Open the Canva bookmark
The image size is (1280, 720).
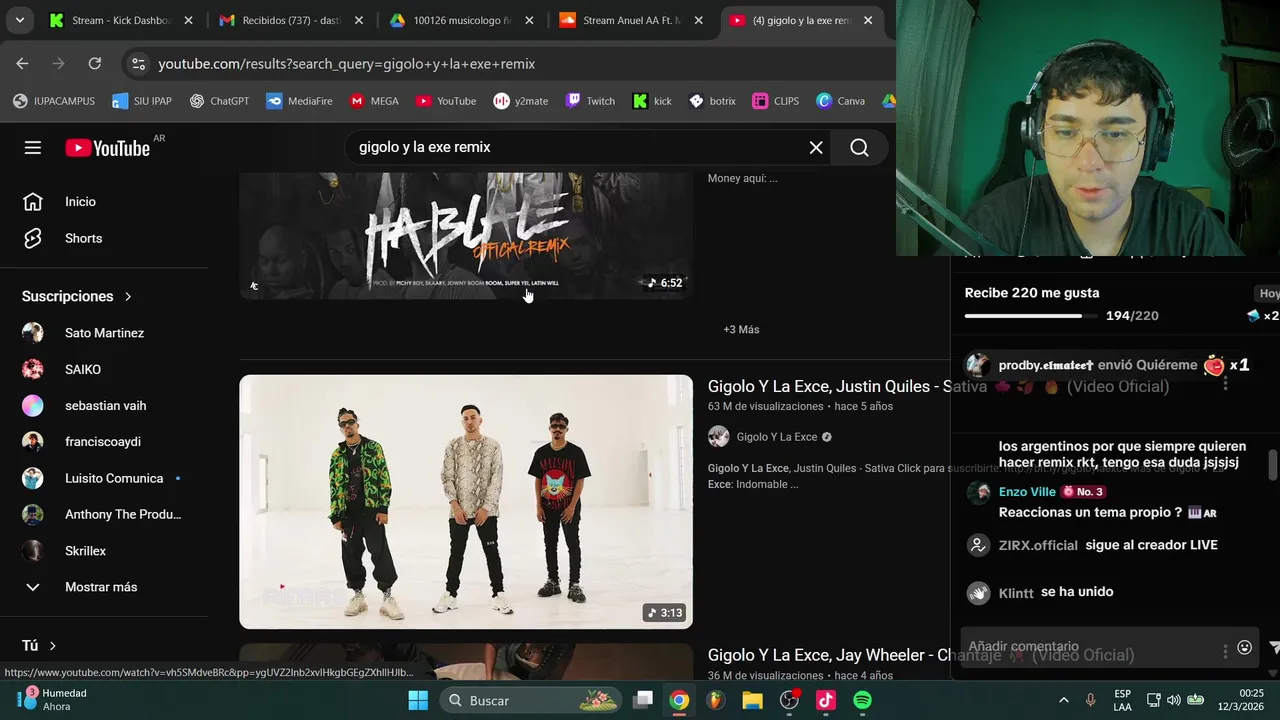tap(841, 101)
